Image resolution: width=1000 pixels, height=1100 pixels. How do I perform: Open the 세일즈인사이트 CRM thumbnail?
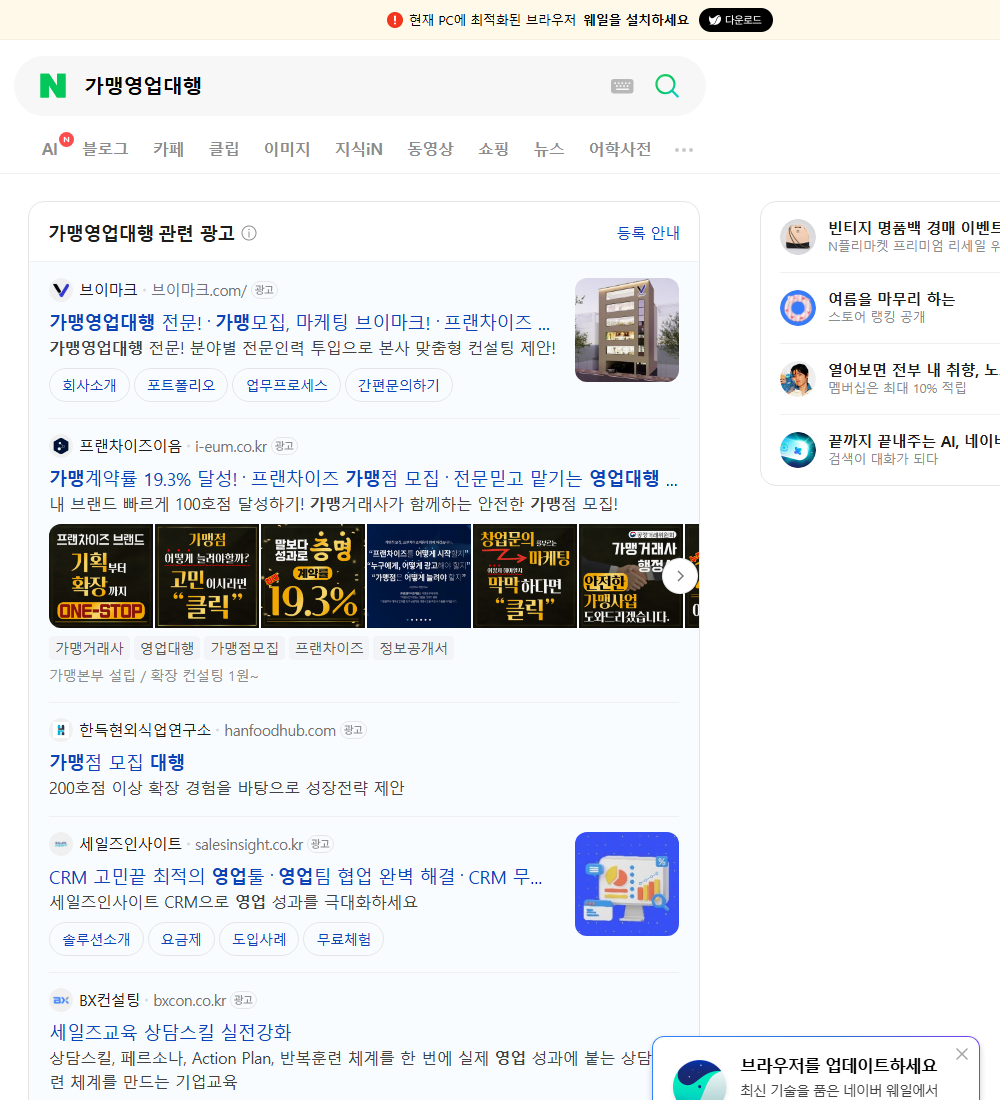(x=627, y=884)
